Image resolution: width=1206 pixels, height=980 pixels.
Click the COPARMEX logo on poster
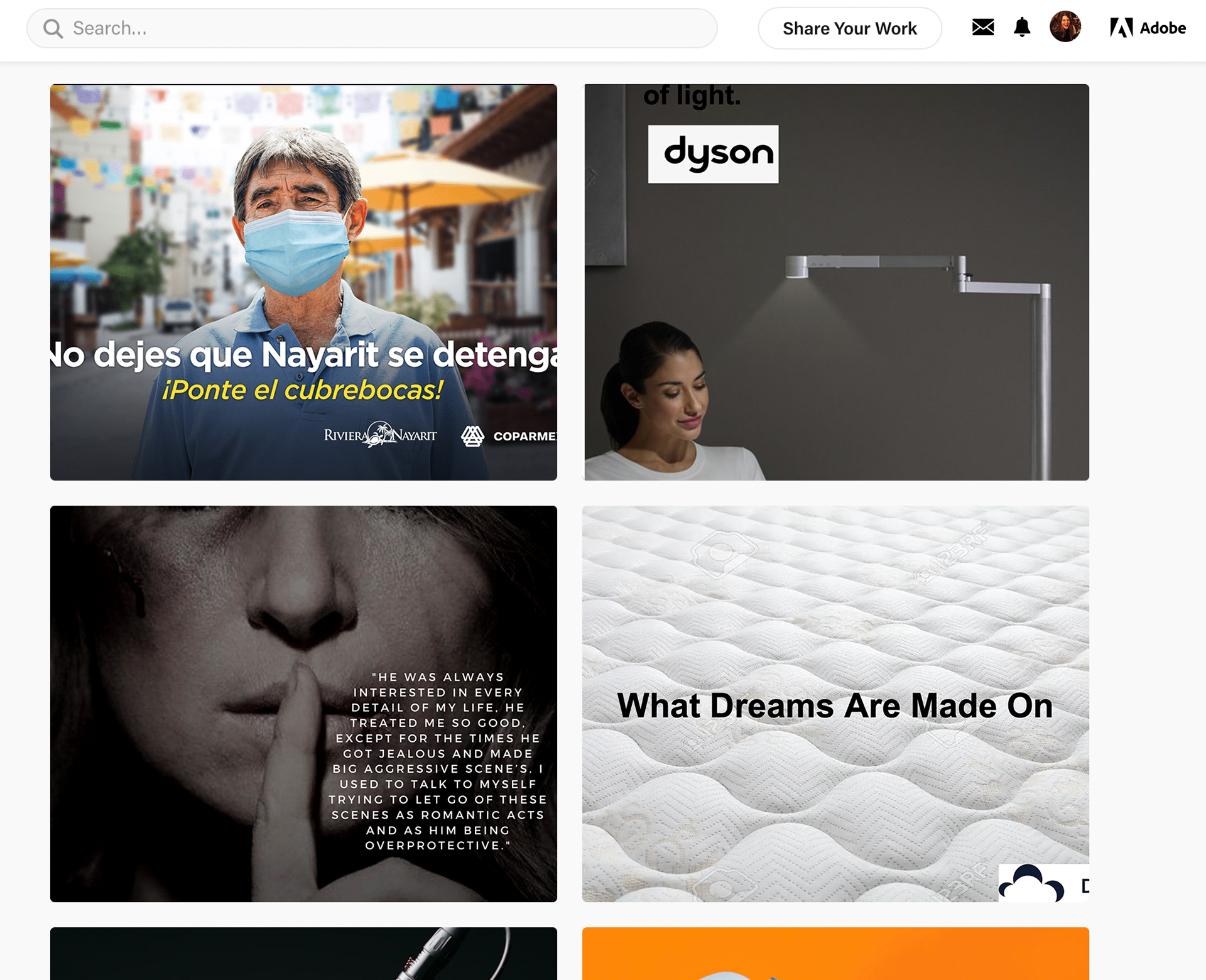point(509,436)
